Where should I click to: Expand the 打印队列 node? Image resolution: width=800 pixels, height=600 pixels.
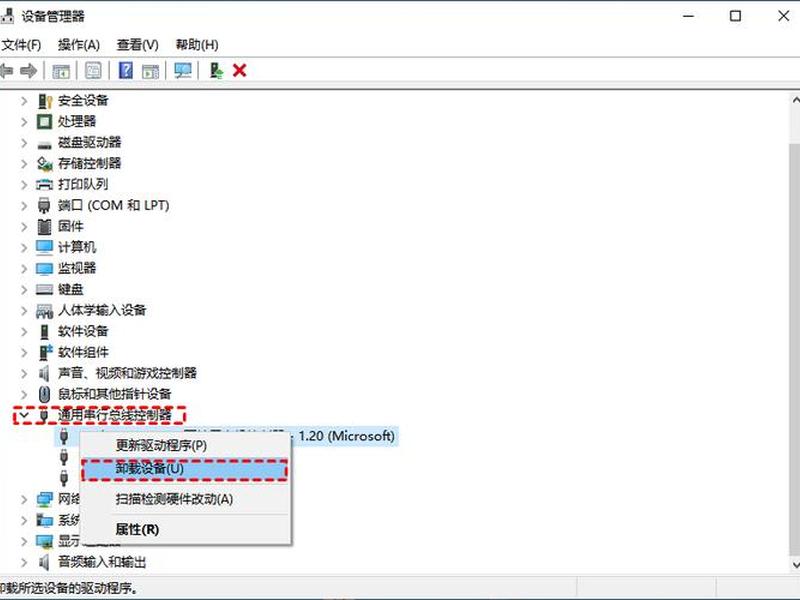tap(23, 185)
